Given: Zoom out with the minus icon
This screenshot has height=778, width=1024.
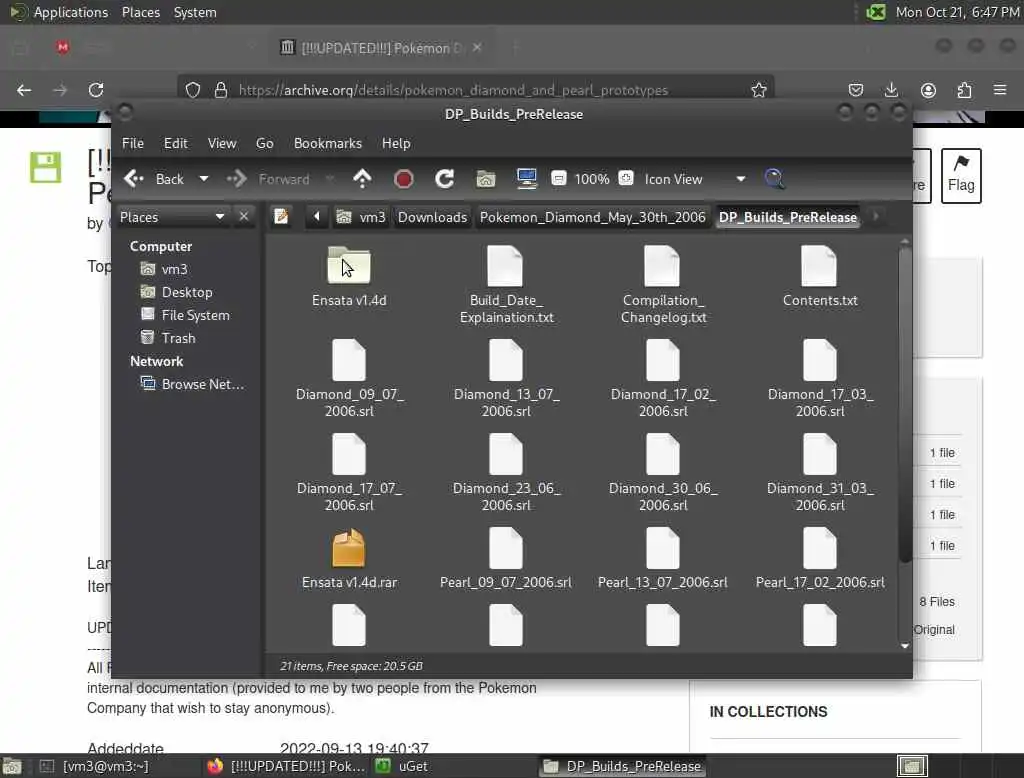Looking at the screenshot, I should click(558, 178).
